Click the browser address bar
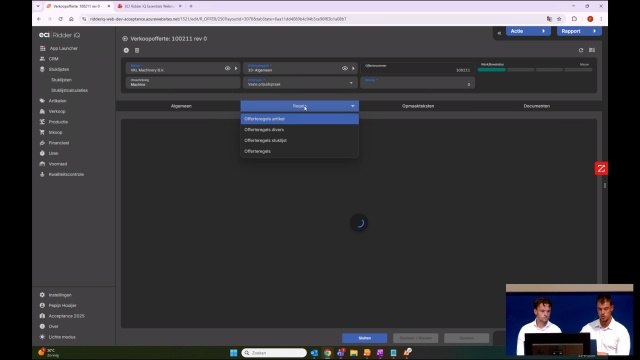Image resolution: width=640 pixels, height=360 pixels. click(314, 19)
